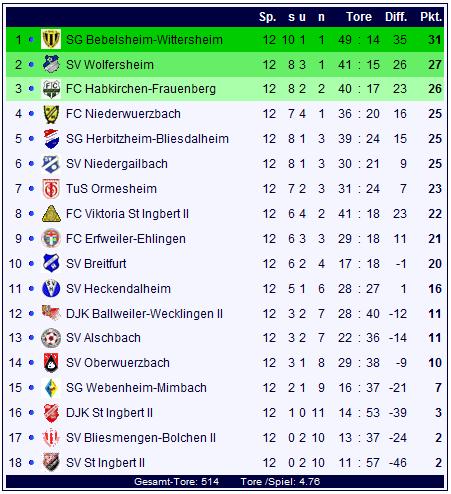The width and height of the screenshot is (451, 494).
Task: Open the SG Herbitzheim-Bliesdalheim team name
Action: pyautogui.click(x=147, y=139)
